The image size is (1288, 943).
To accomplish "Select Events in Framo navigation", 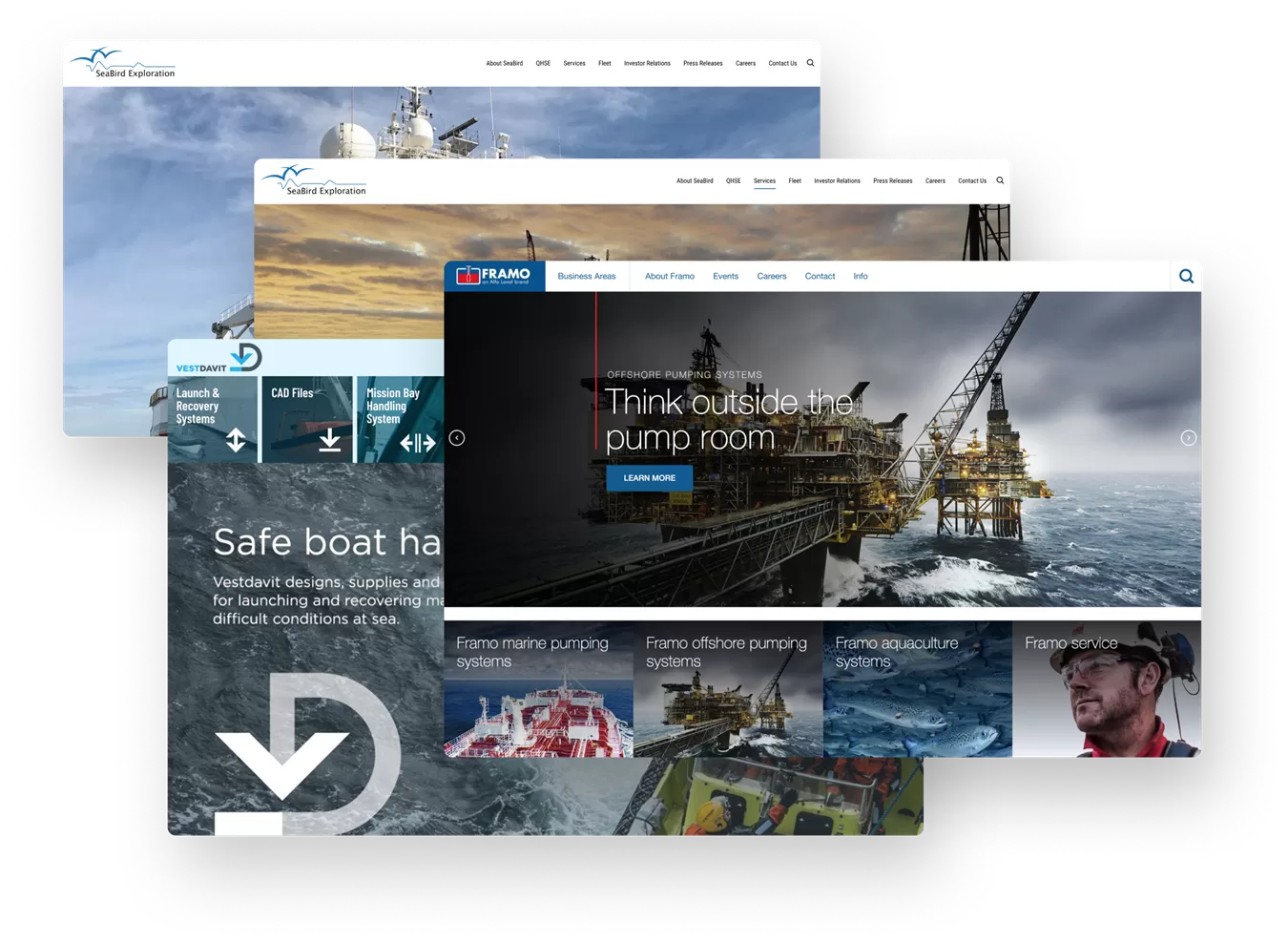I will coord(725,277).
